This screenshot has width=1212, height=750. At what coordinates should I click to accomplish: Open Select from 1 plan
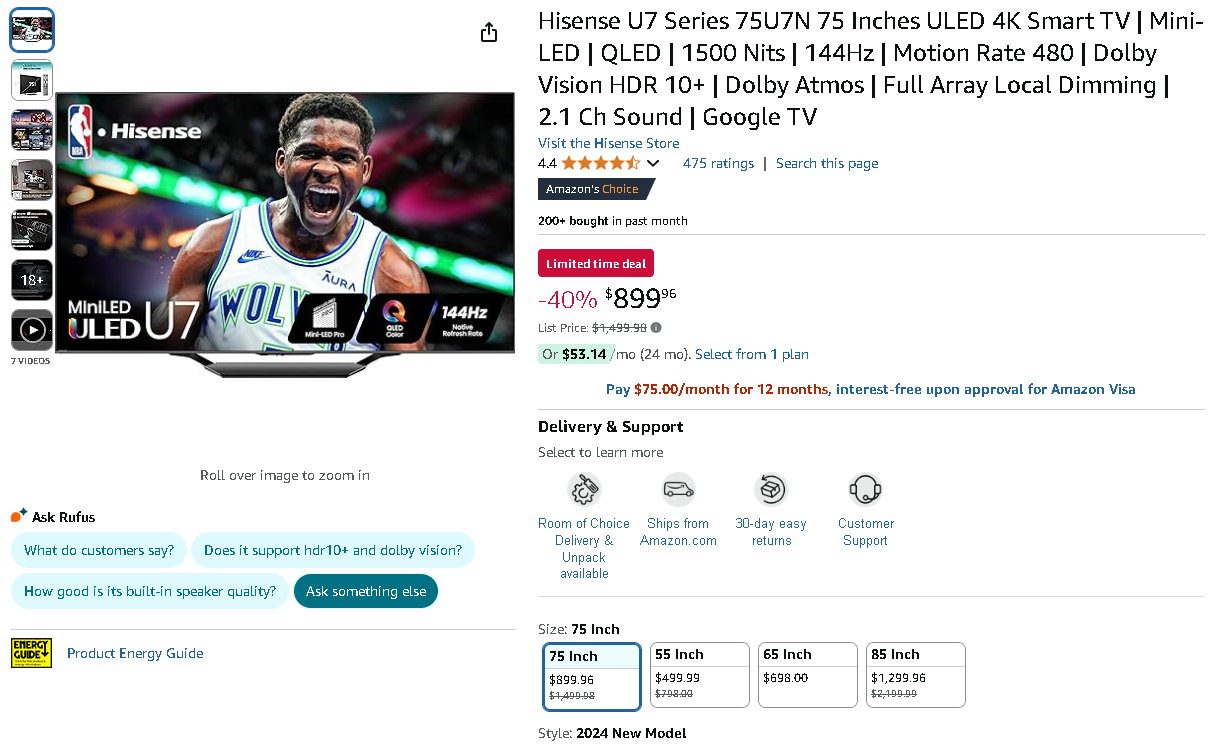coord(751,354)
